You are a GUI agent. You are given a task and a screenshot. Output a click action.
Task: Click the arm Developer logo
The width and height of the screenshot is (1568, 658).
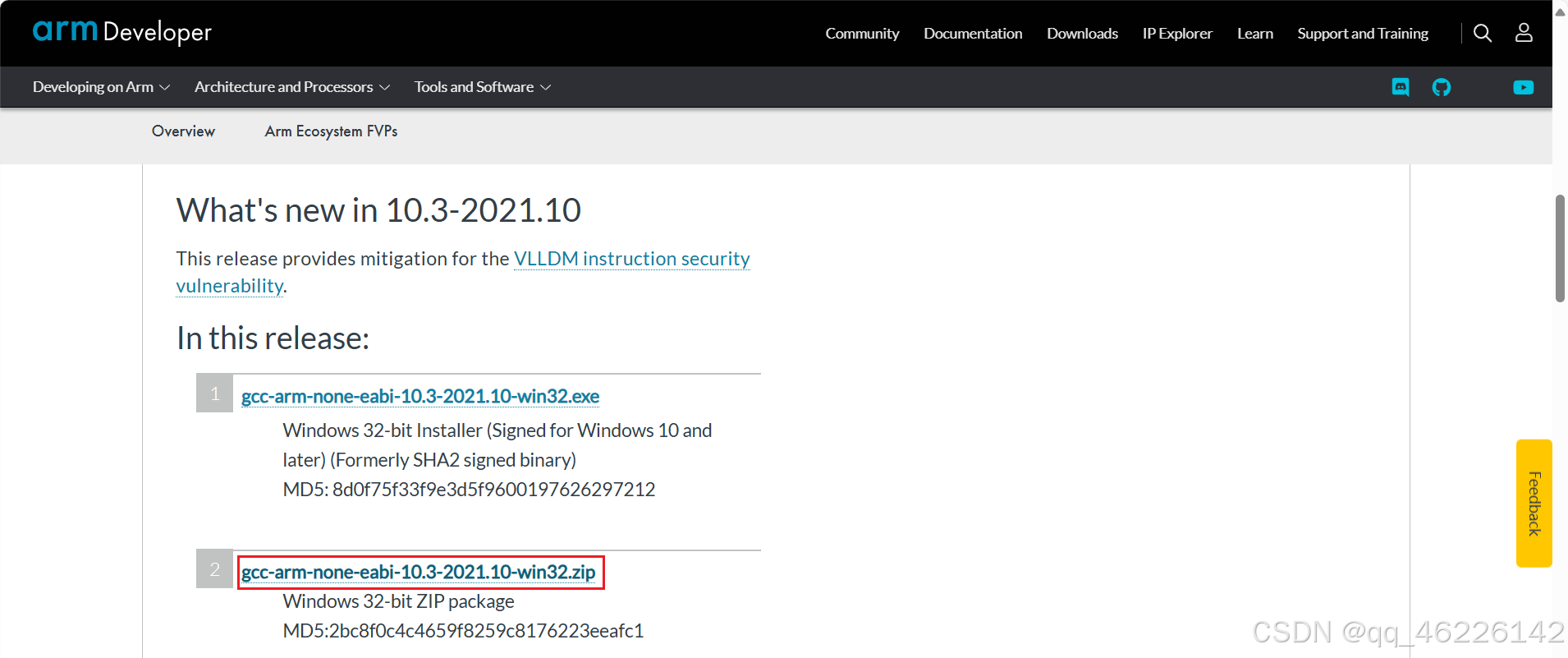[x=121, y=32]
